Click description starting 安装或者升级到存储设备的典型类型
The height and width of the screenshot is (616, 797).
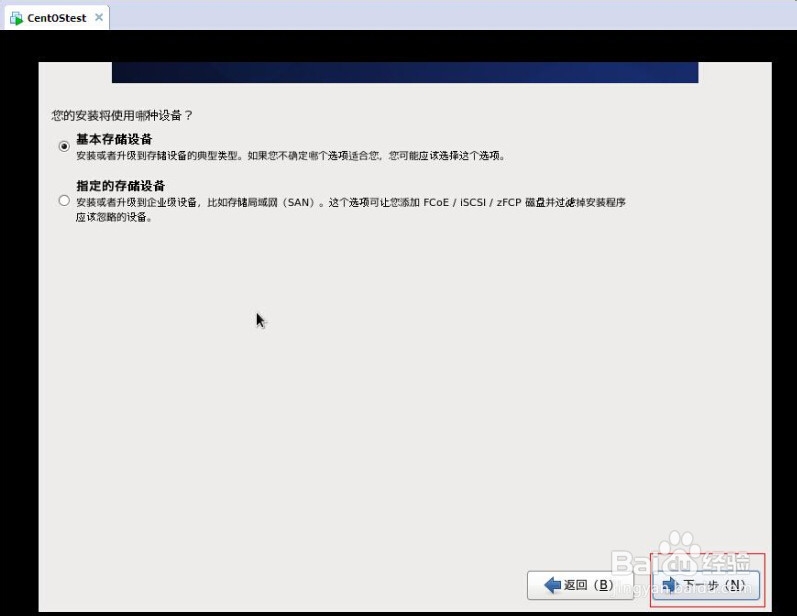(291, 156)
